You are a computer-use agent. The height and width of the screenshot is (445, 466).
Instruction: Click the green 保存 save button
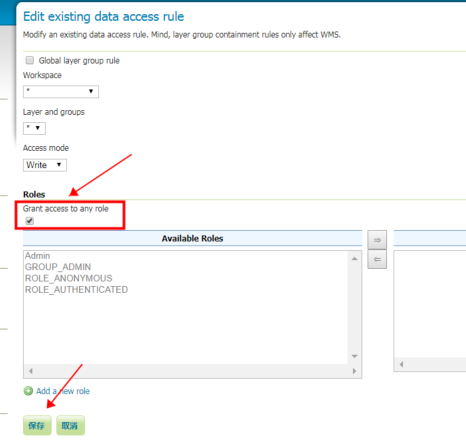(x=37, y=425)
